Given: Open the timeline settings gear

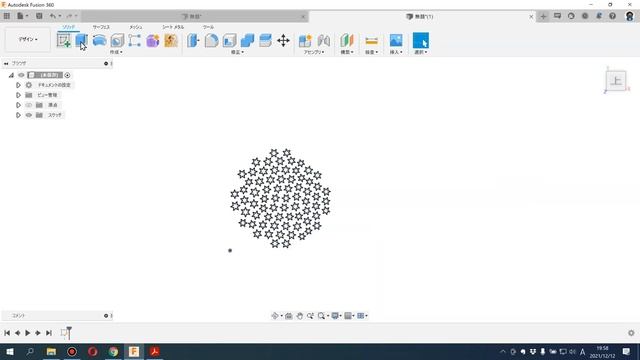Looking at the screenshot, I should (x=631, y=333).
